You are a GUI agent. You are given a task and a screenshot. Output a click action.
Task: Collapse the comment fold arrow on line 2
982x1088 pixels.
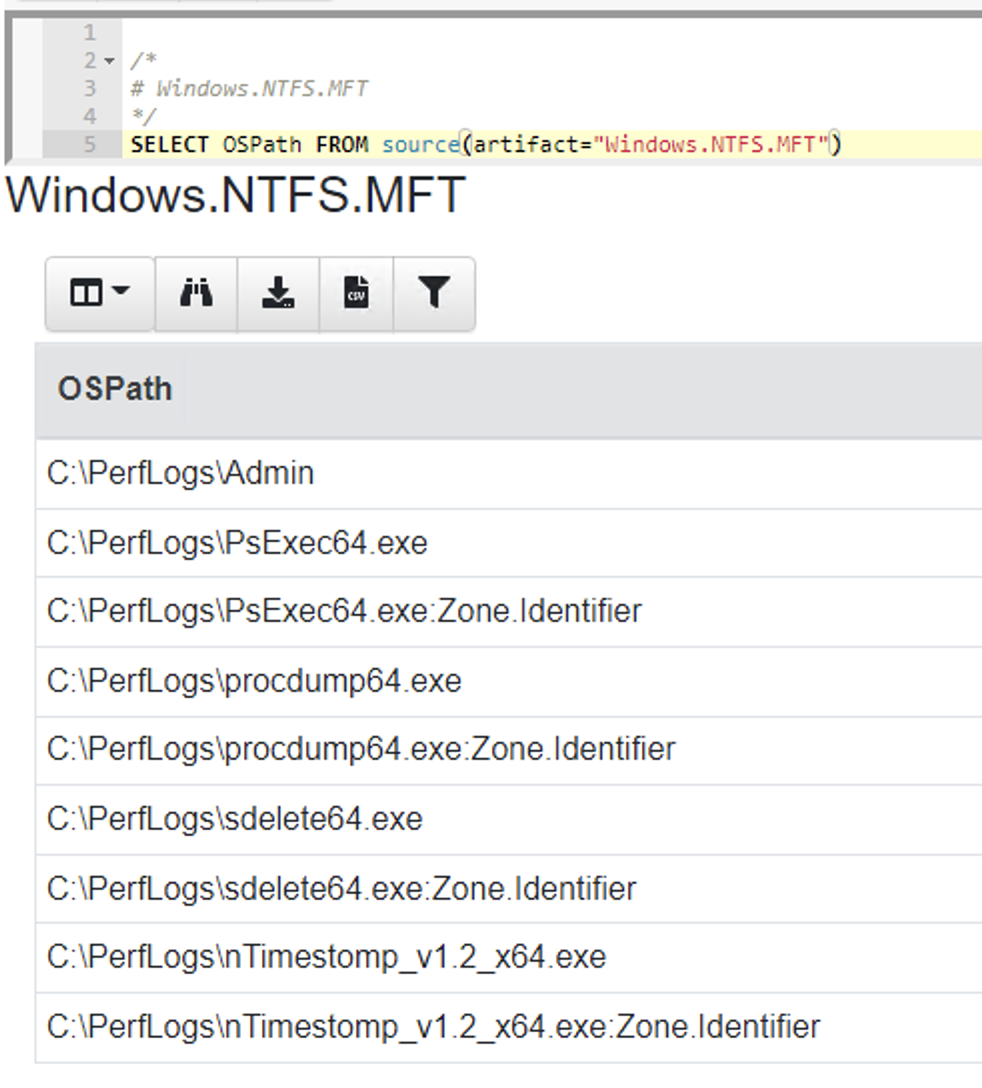(110, 61)
